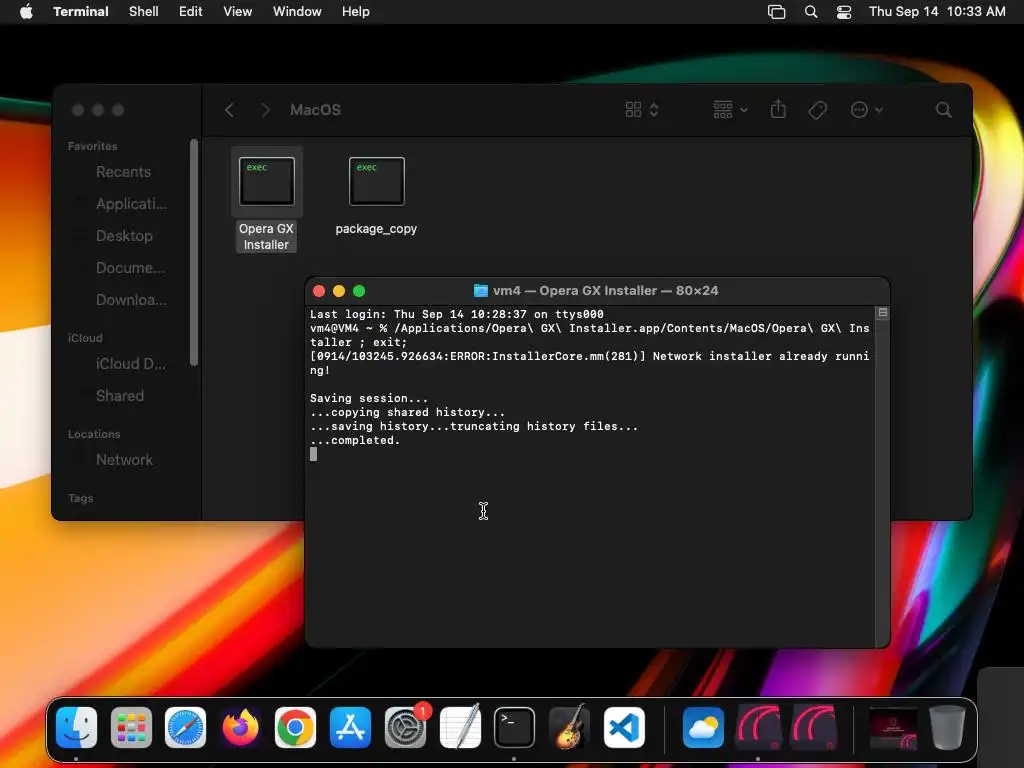Open Launchpad from the Dock
The image size is (1024, 768).
point(131,727)
